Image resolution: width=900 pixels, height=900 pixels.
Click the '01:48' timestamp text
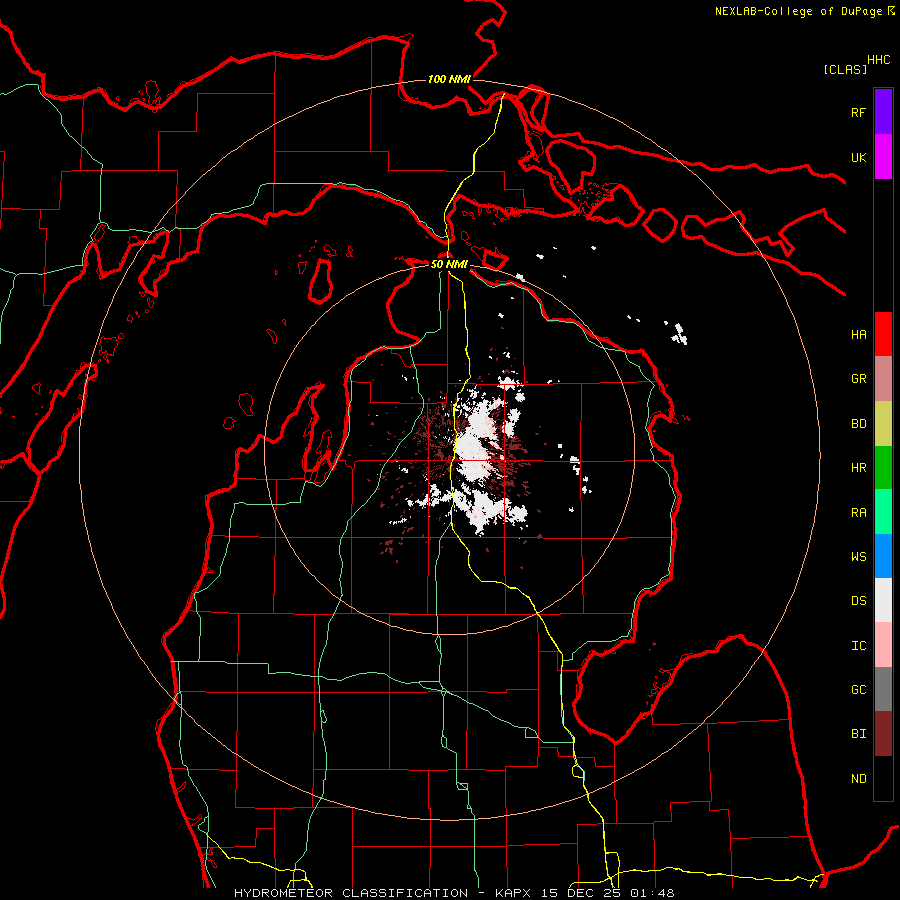click(652, 893)
